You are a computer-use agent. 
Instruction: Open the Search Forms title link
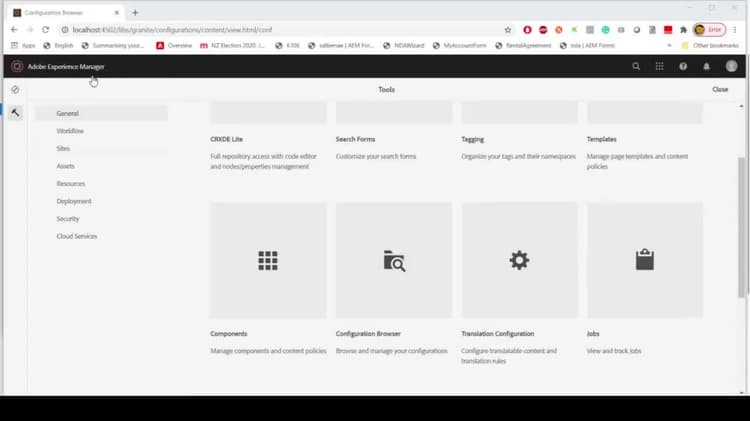pyautogui.click(x=355, y=139)
